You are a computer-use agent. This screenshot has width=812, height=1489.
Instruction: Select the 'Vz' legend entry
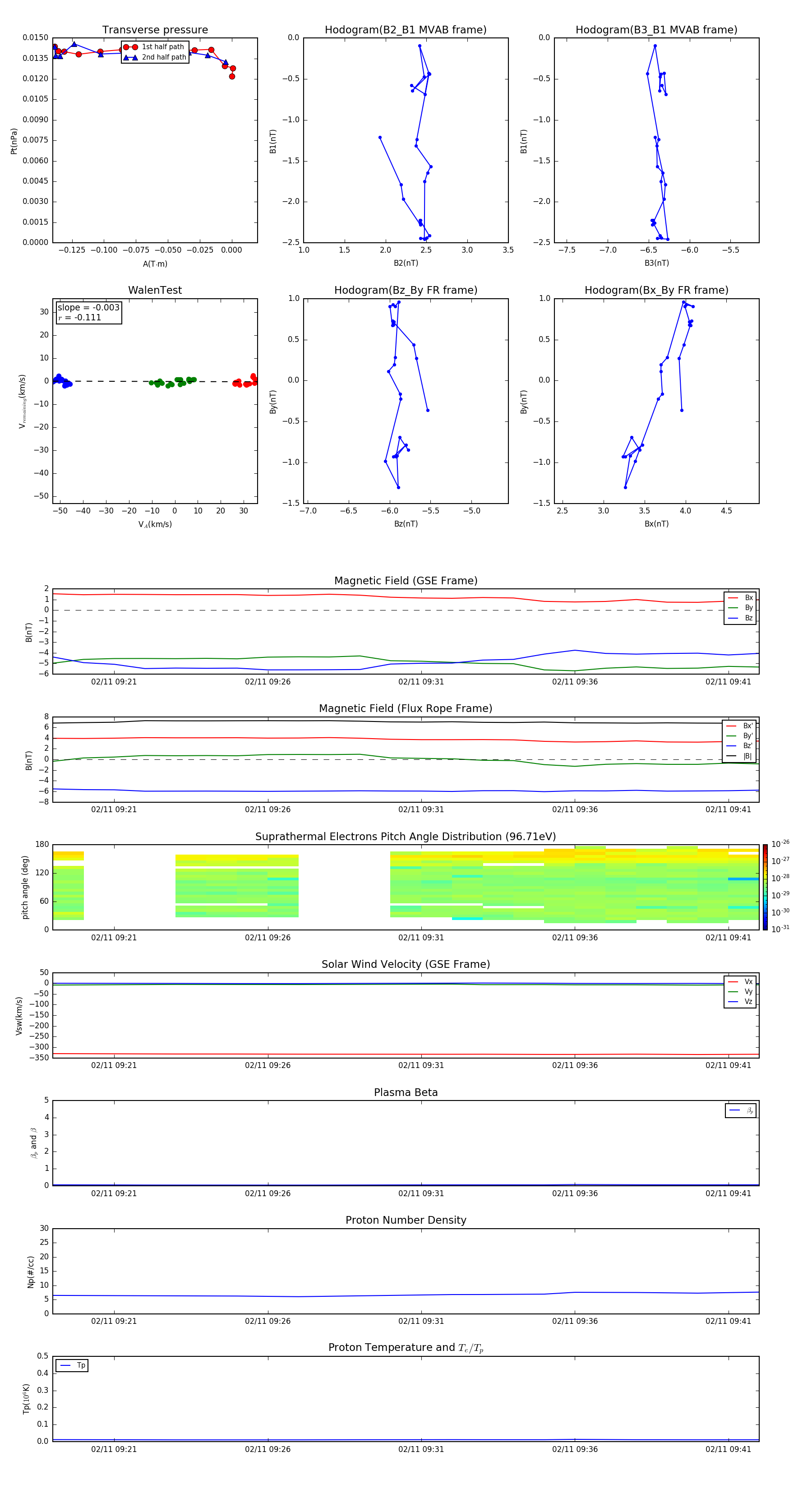click(740, 1002)
